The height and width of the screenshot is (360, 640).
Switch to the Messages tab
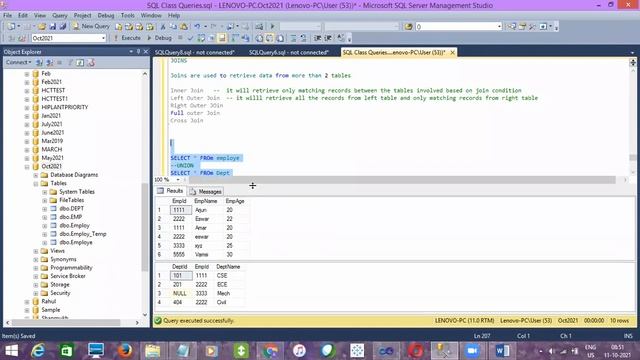click(205, 191)
